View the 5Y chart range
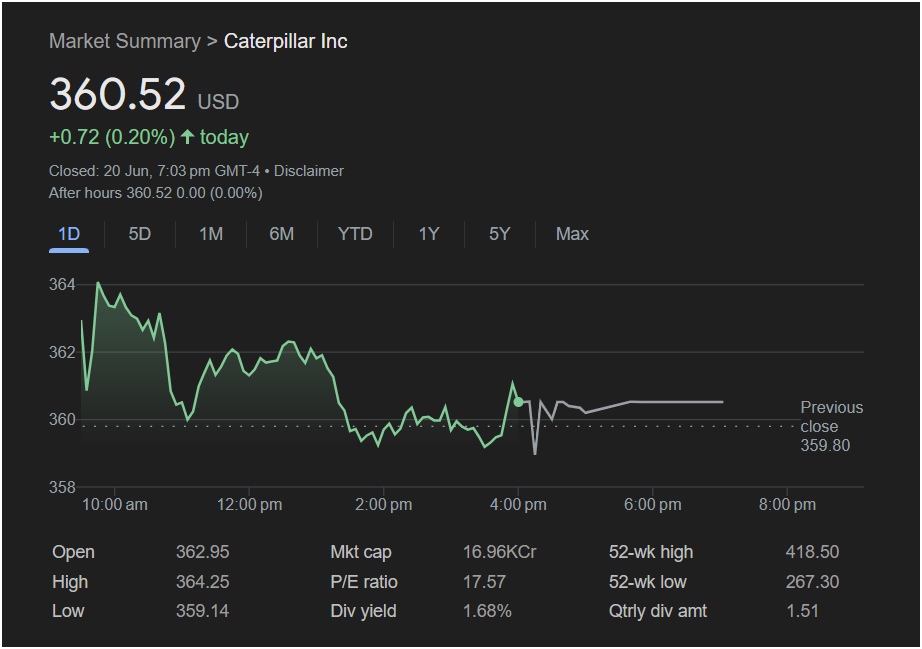 [x=499, y=234]
